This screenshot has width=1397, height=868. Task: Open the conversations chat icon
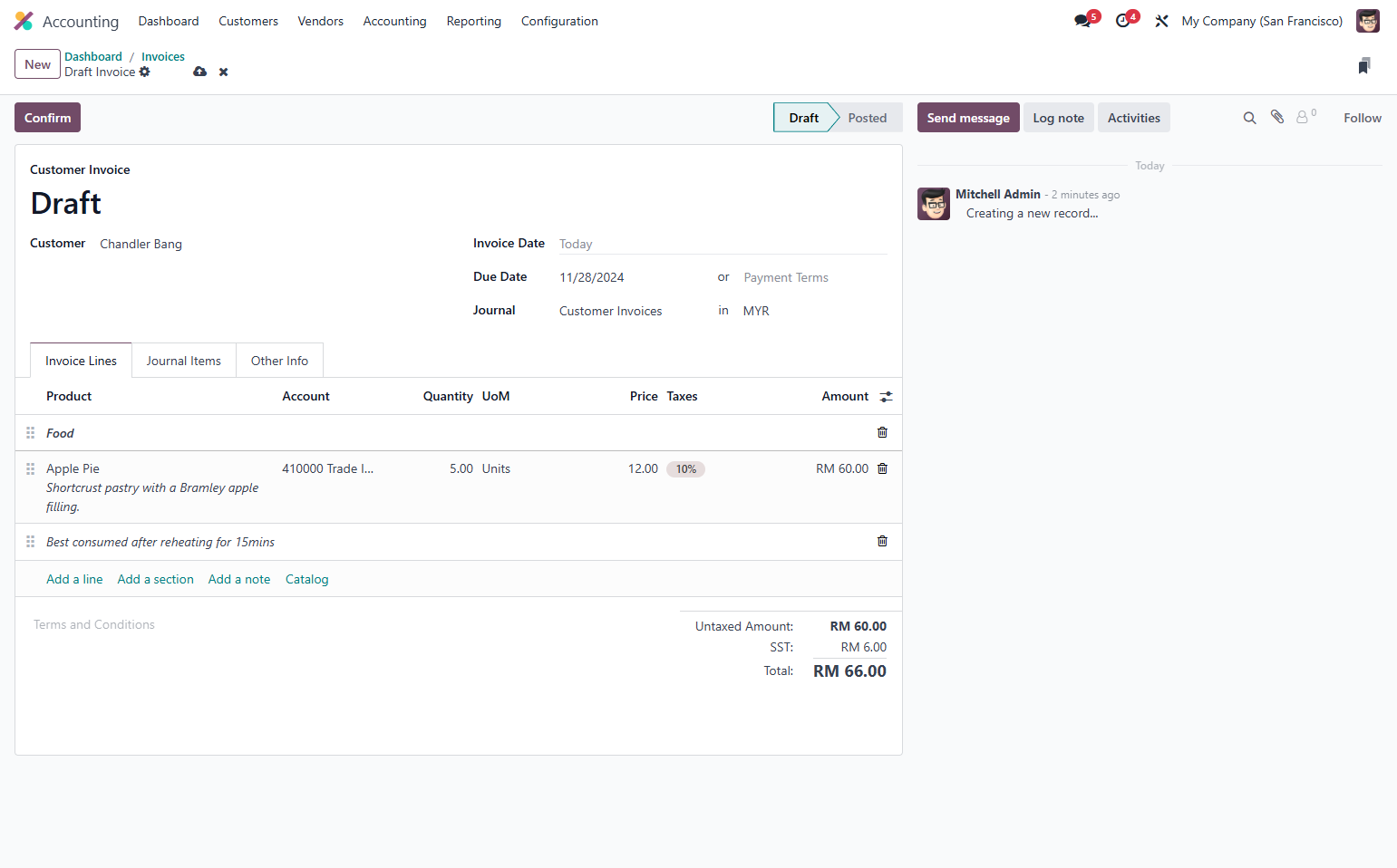1082,21
